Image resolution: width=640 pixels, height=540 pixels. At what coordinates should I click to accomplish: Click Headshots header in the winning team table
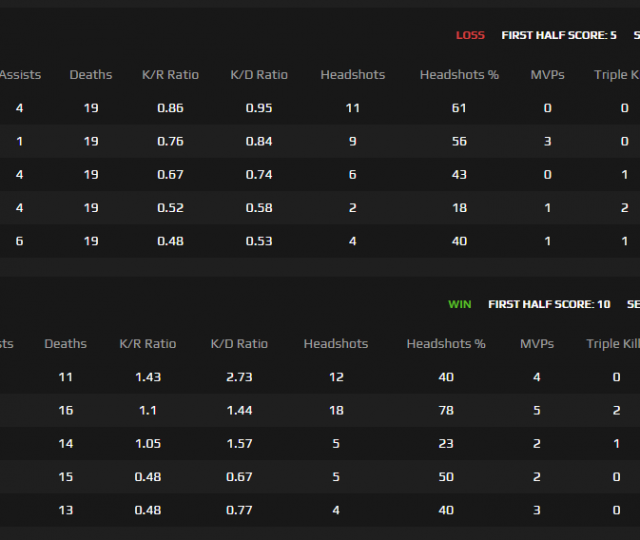coord(336,344)
